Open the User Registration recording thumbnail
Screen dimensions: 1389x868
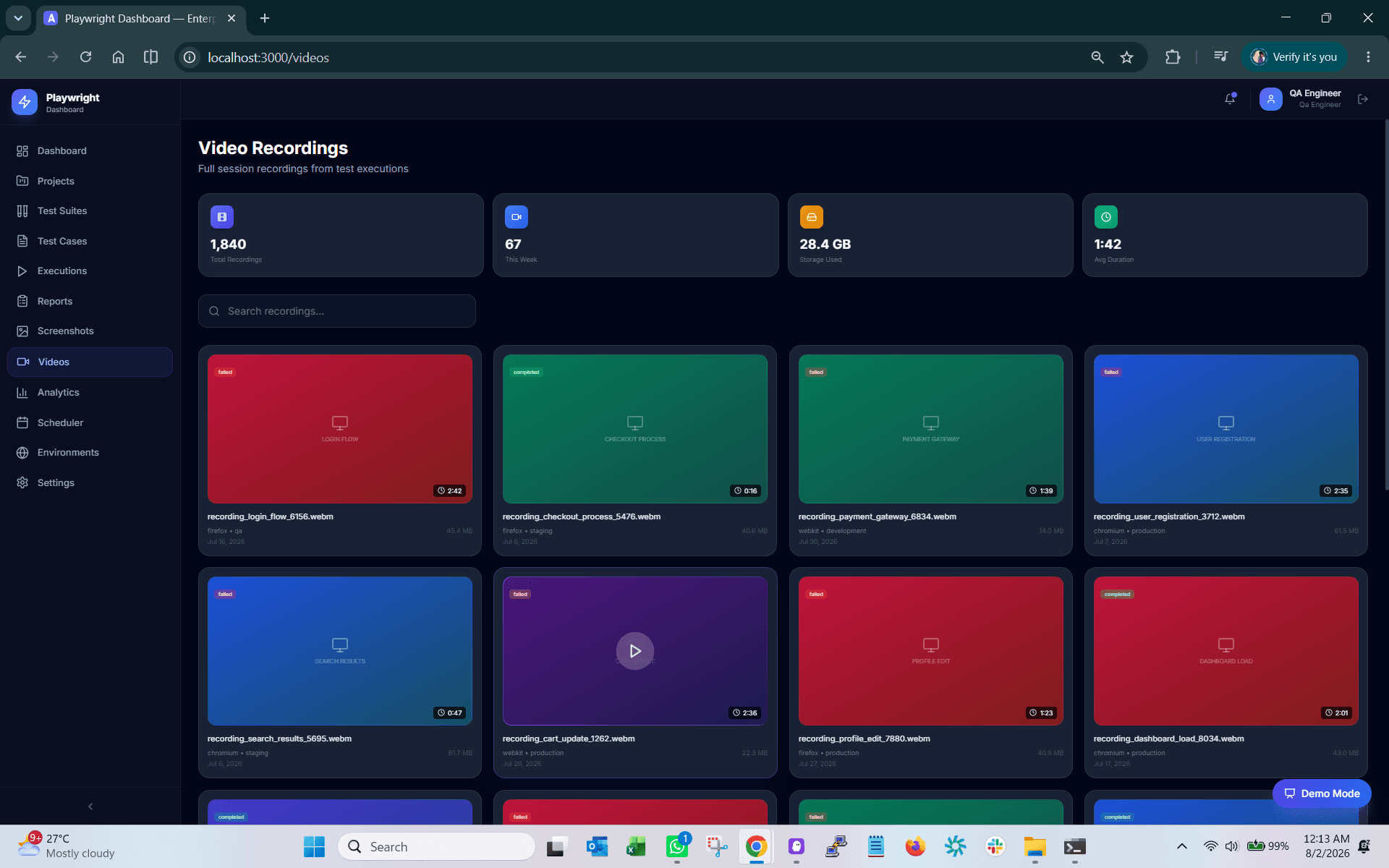point(1226,429)
